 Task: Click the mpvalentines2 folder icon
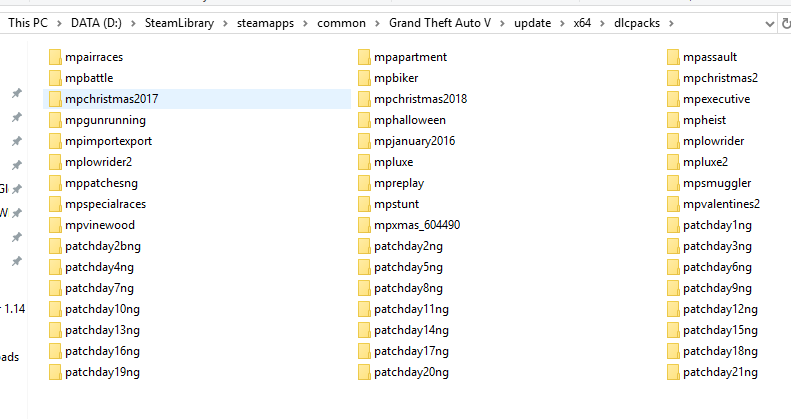[x=673, y=204]
